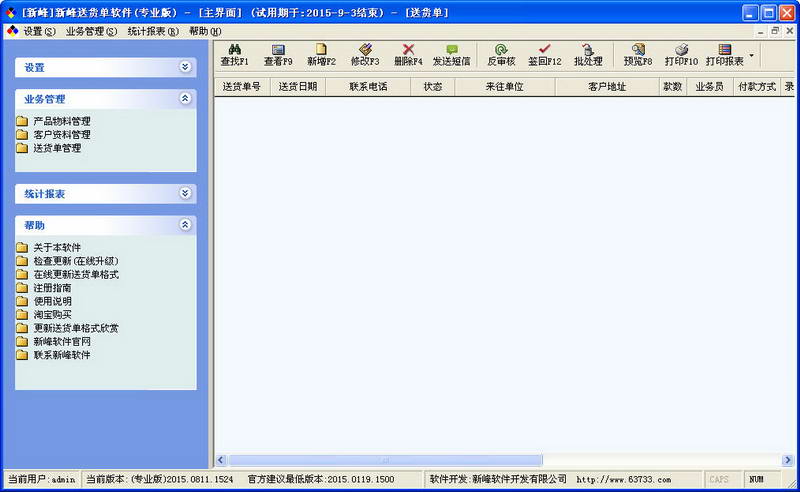
Task: Click the 预览F8 print preview icon
Action: coord(638,50)
